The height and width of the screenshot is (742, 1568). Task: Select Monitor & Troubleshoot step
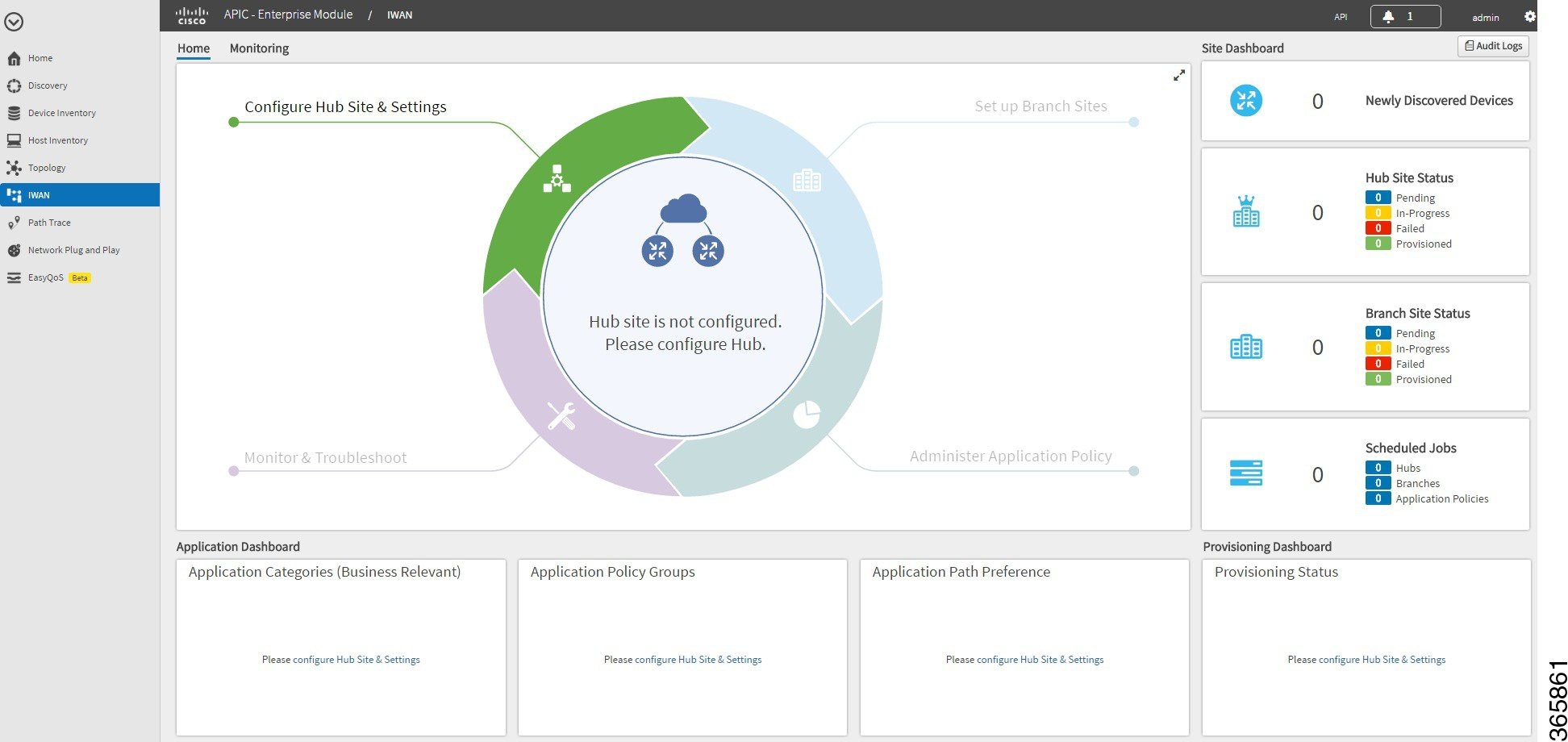tap(325, 457)
